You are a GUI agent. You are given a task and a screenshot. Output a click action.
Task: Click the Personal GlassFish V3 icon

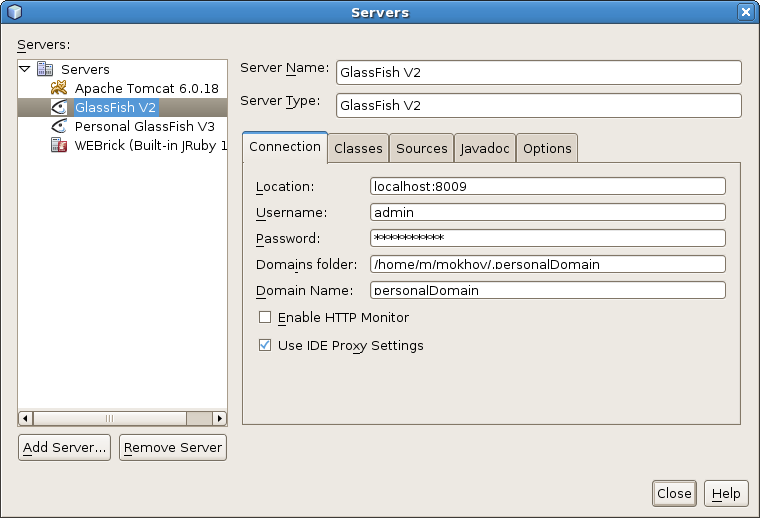tap(59, 127)
